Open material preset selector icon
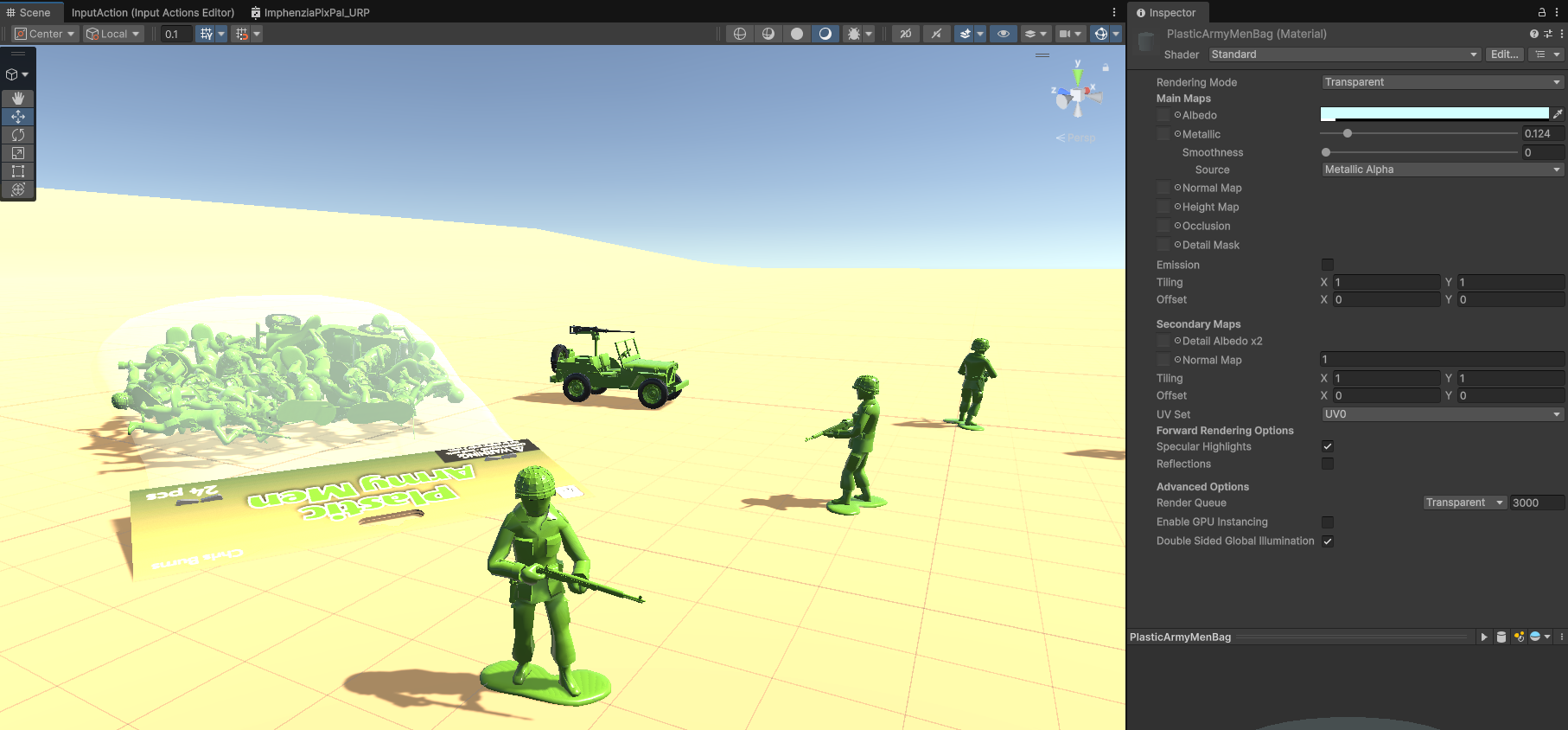Image resolution: width=1568 pixels, height=730 pixels. [1548, 34]
